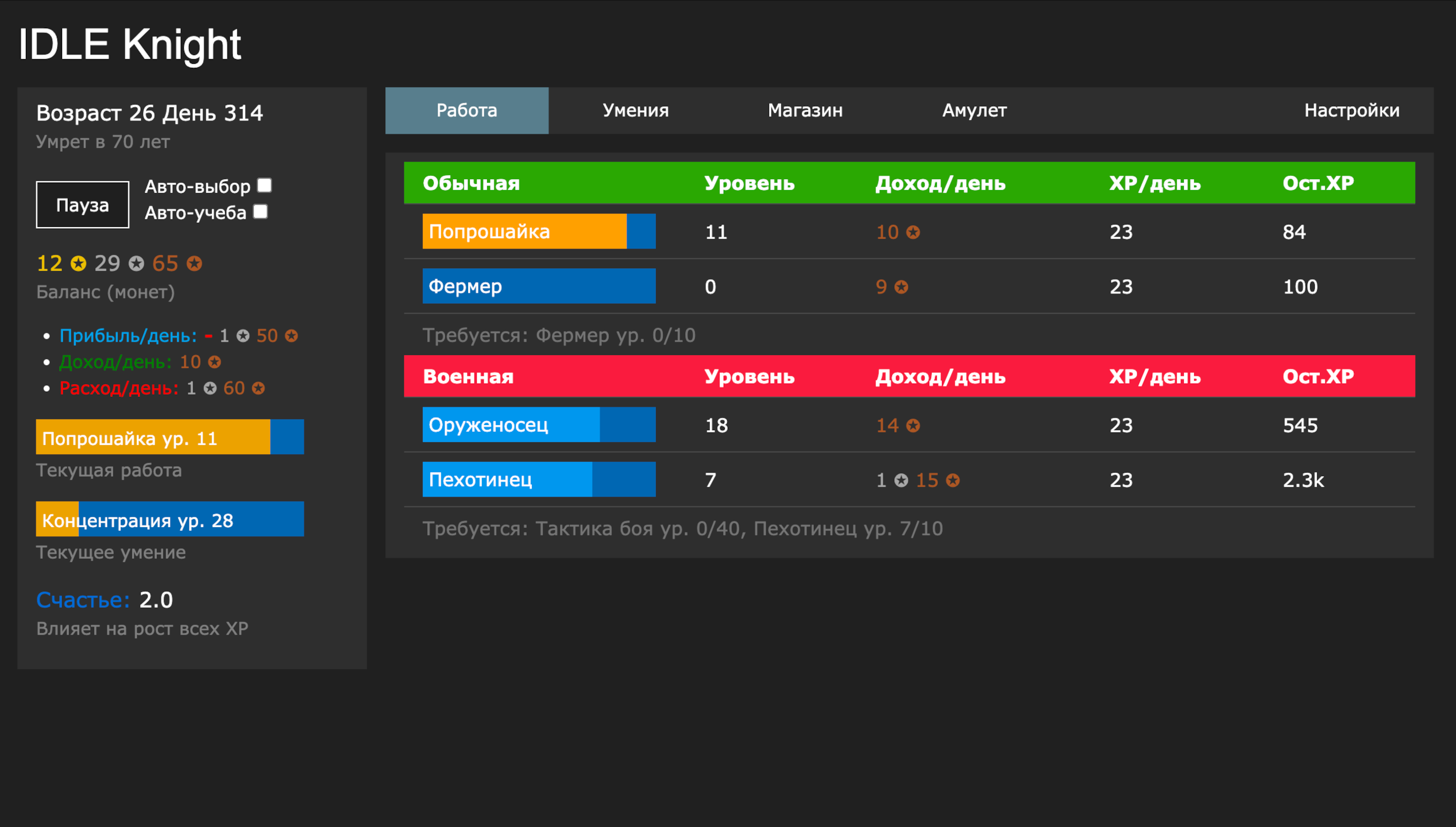Open the Амулет tab
This screenshot has height=827, width=1456.
tap(974, 110)
